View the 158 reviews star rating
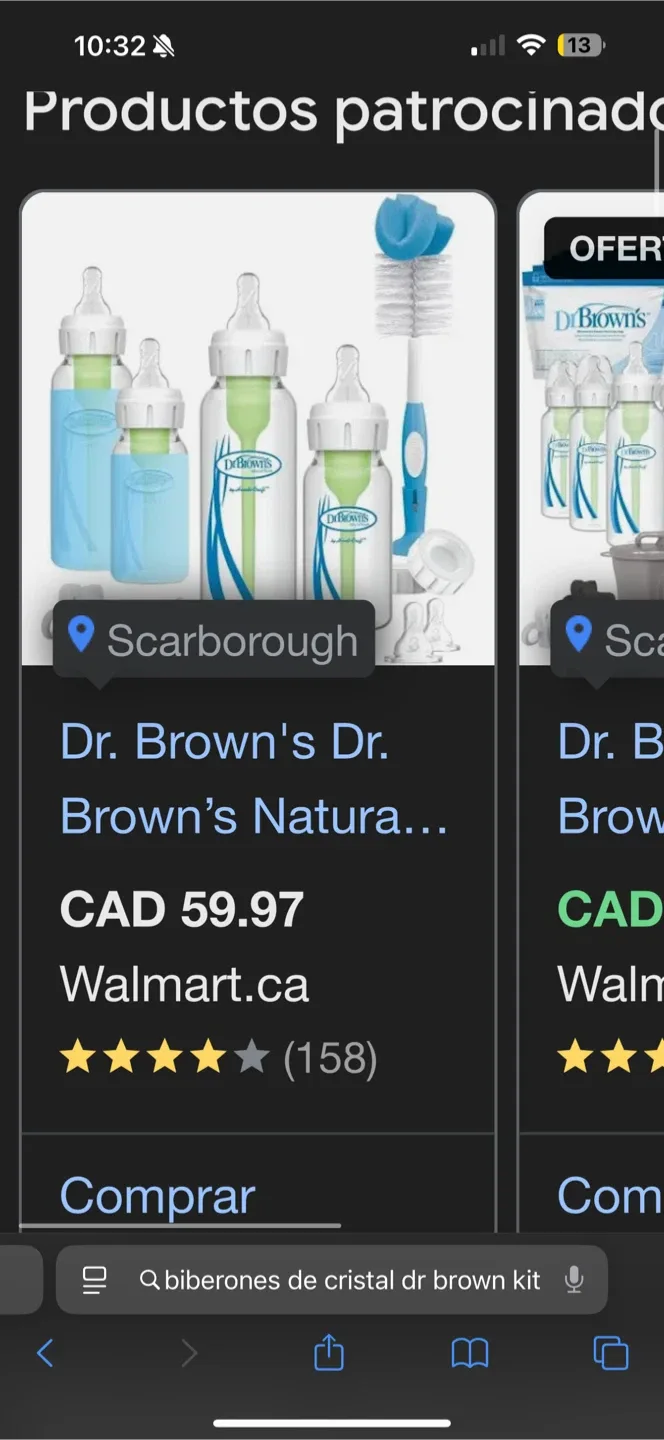The height and width of the screenshot is (1440, 664). pyautogui.click(x=218, y=1057)
